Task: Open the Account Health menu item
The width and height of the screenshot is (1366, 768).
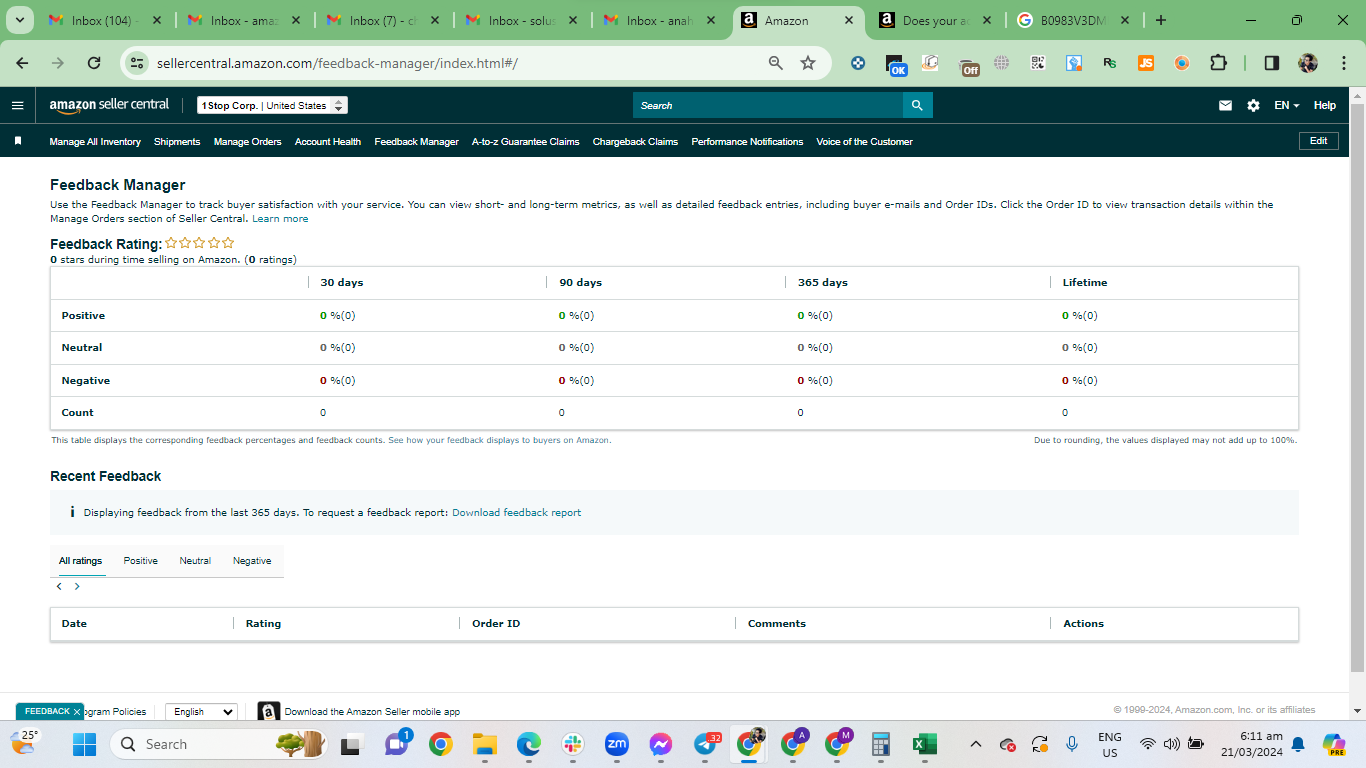Action: [328, 142]
